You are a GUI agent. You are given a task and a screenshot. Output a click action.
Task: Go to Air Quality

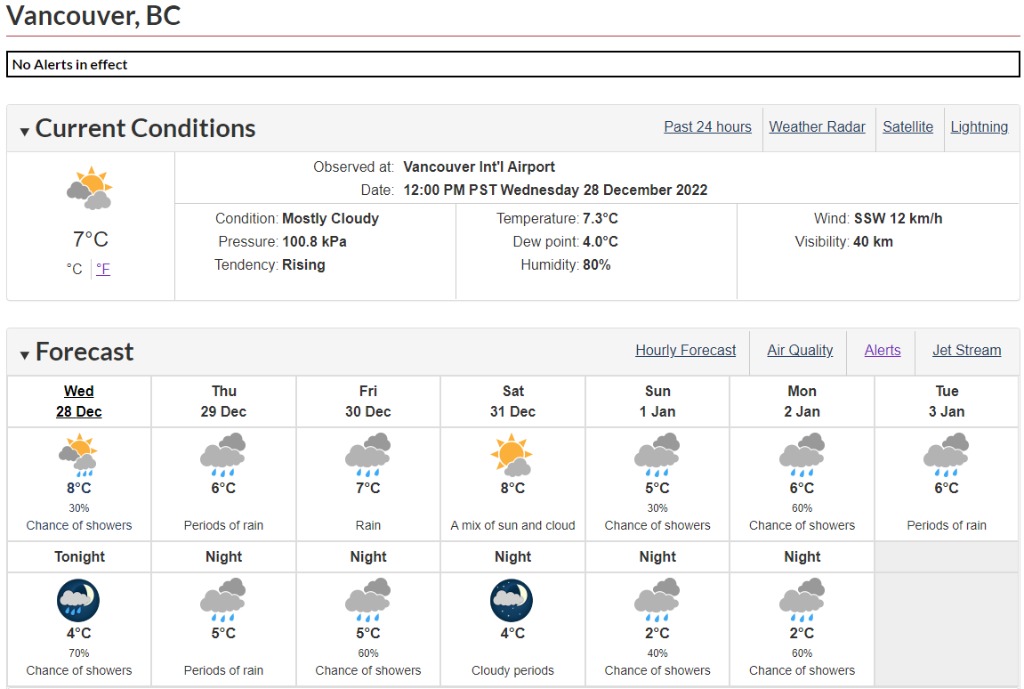[x=799, y=351]
